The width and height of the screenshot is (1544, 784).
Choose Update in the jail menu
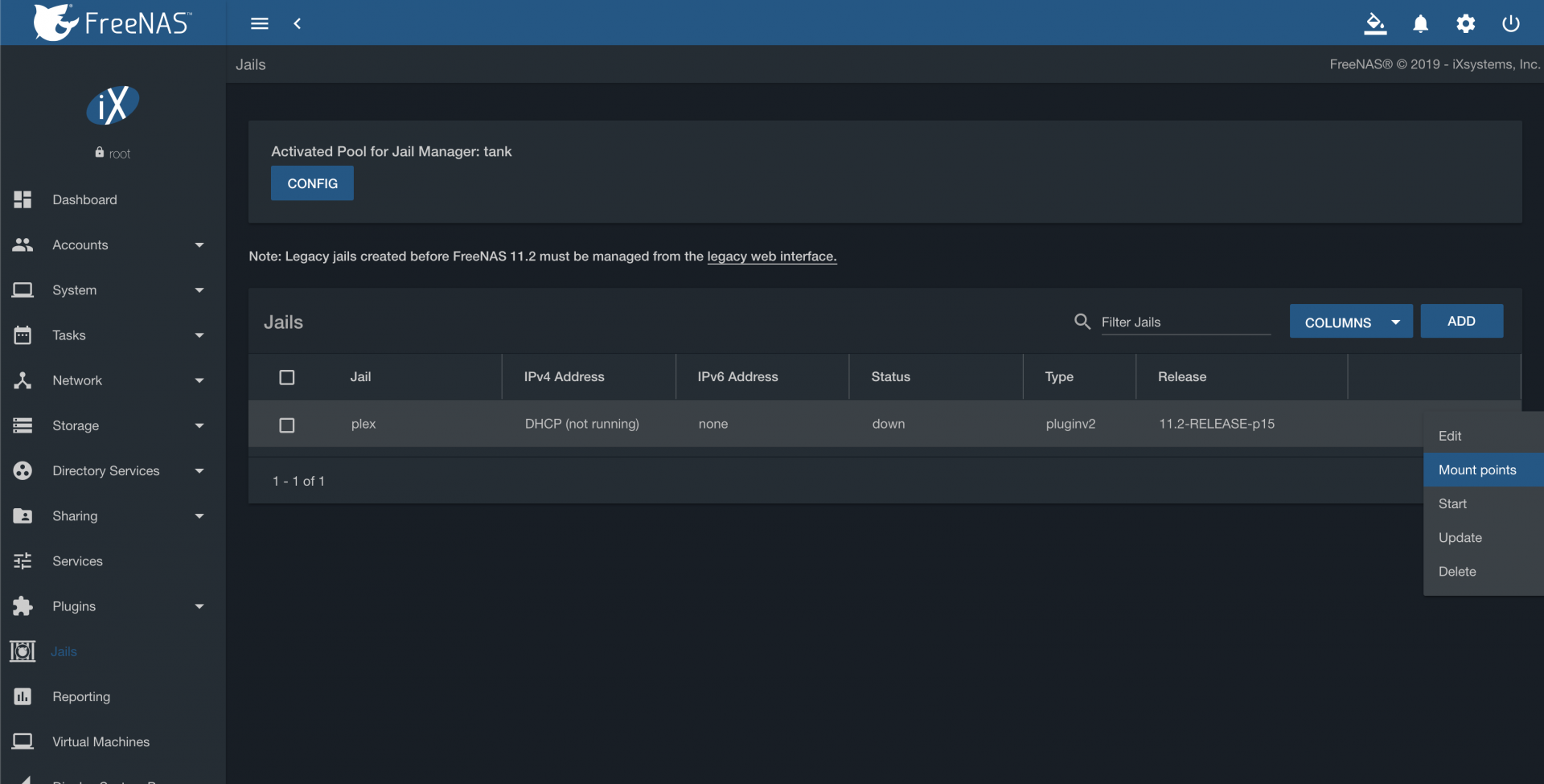1484,537
